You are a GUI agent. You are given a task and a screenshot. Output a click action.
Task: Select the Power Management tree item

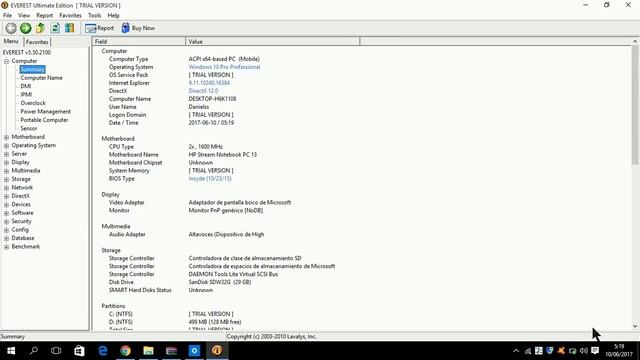coord(45,111)
